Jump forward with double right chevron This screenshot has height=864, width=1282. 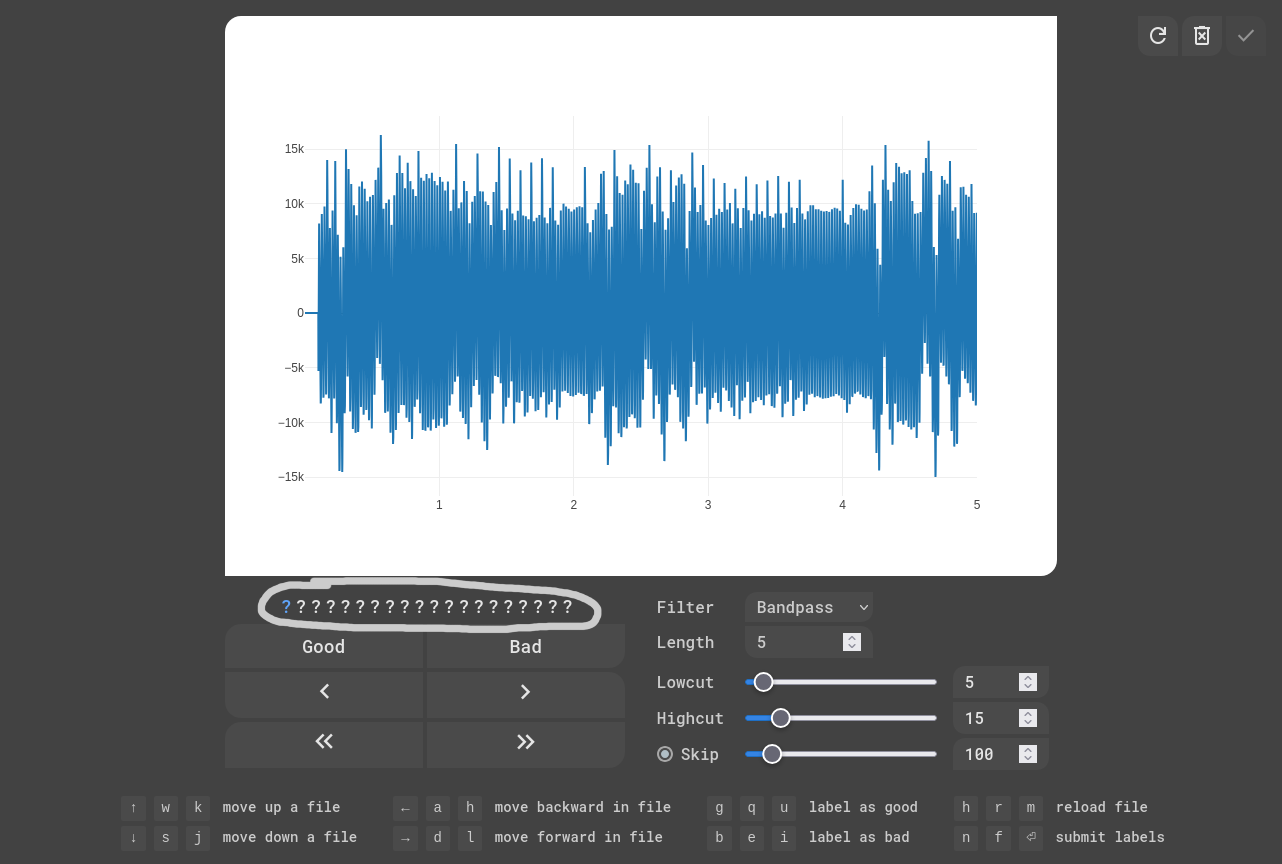click(526, 741)
